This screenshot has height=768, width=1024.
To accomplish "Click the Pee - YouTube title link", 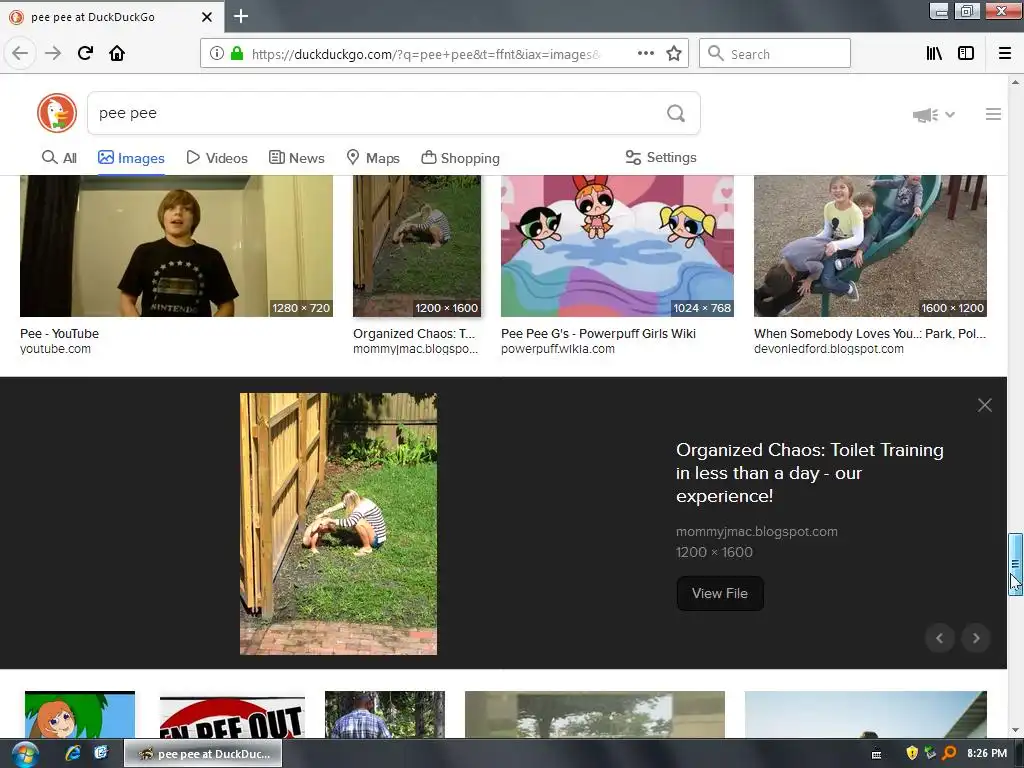I will point(59,334).
